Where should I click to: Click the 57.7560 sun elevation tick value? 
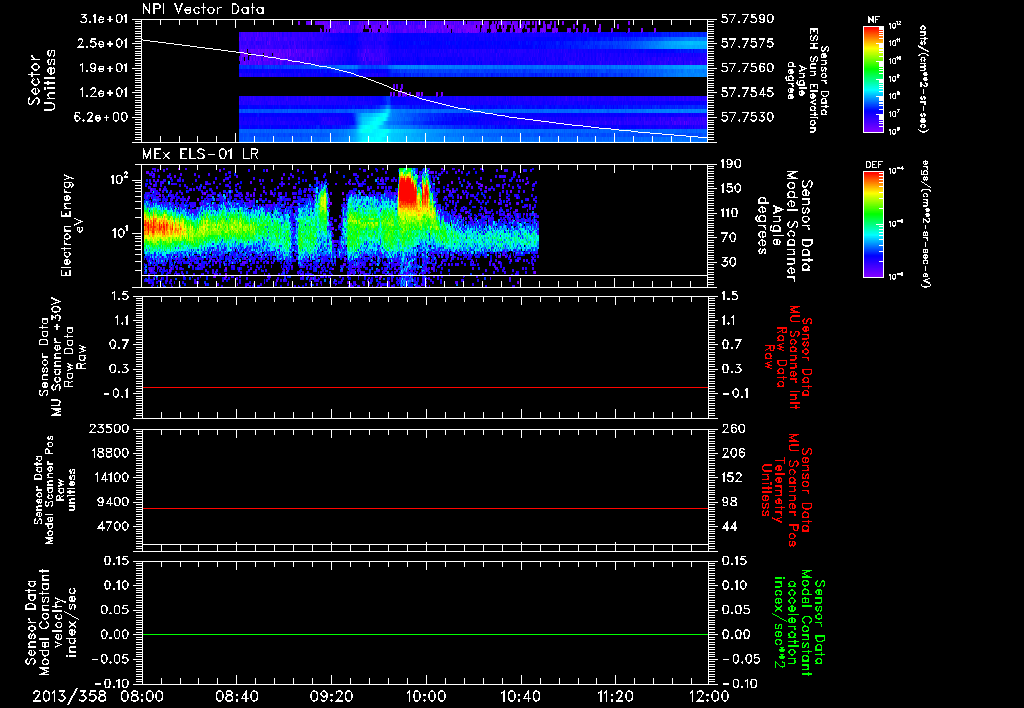tap(747, 68)
